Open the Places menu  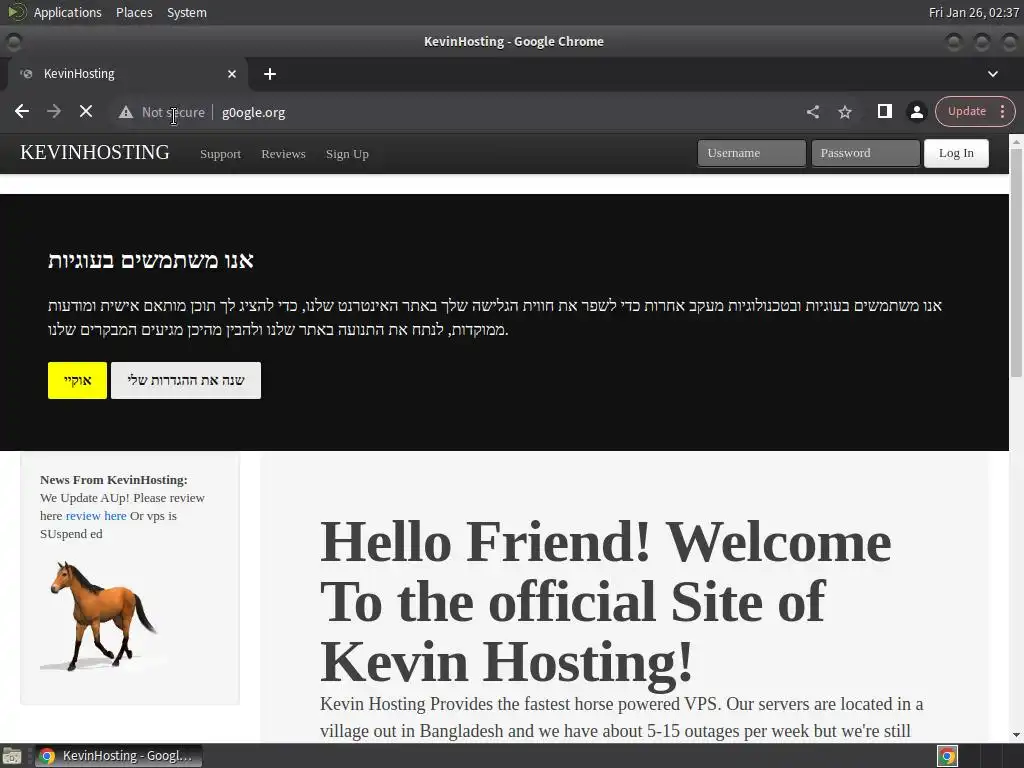point(134,12)
